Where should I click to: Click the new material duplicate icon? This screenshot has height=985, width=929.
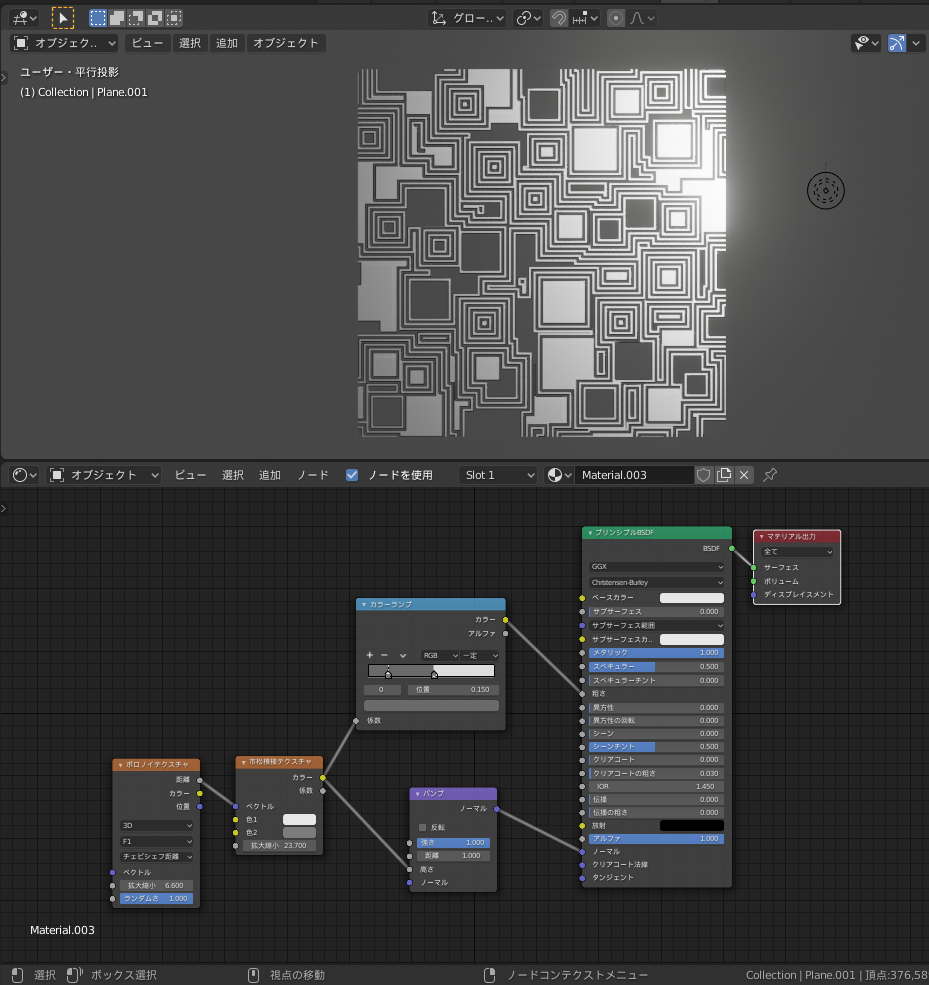pos(724,475)
